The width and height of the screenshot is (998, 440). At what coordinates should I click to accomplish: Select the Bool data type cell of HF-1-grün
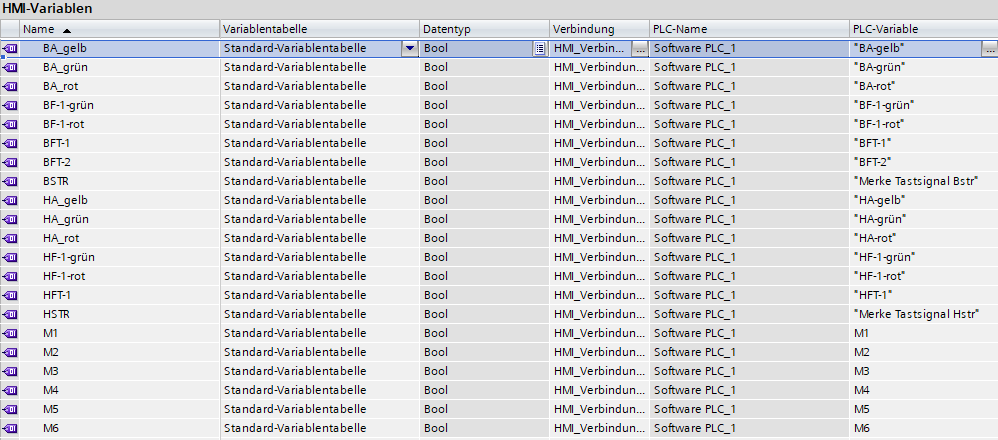pyautogui.click(x=483, y=257)
